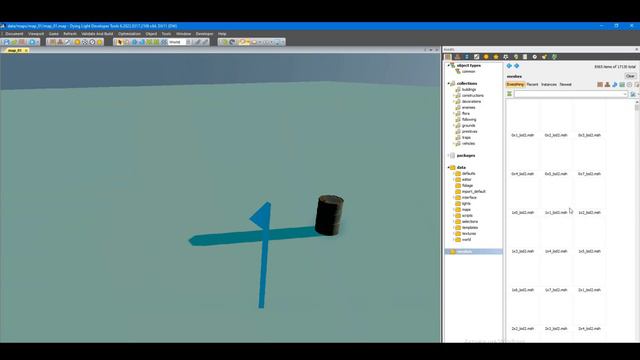Click the green icon left of search field

pos(509,94)
